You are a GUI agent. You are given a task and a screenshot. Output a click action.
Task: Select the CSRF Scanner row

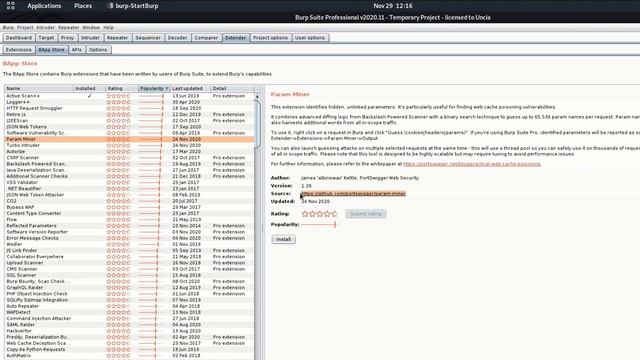[129, 158]
